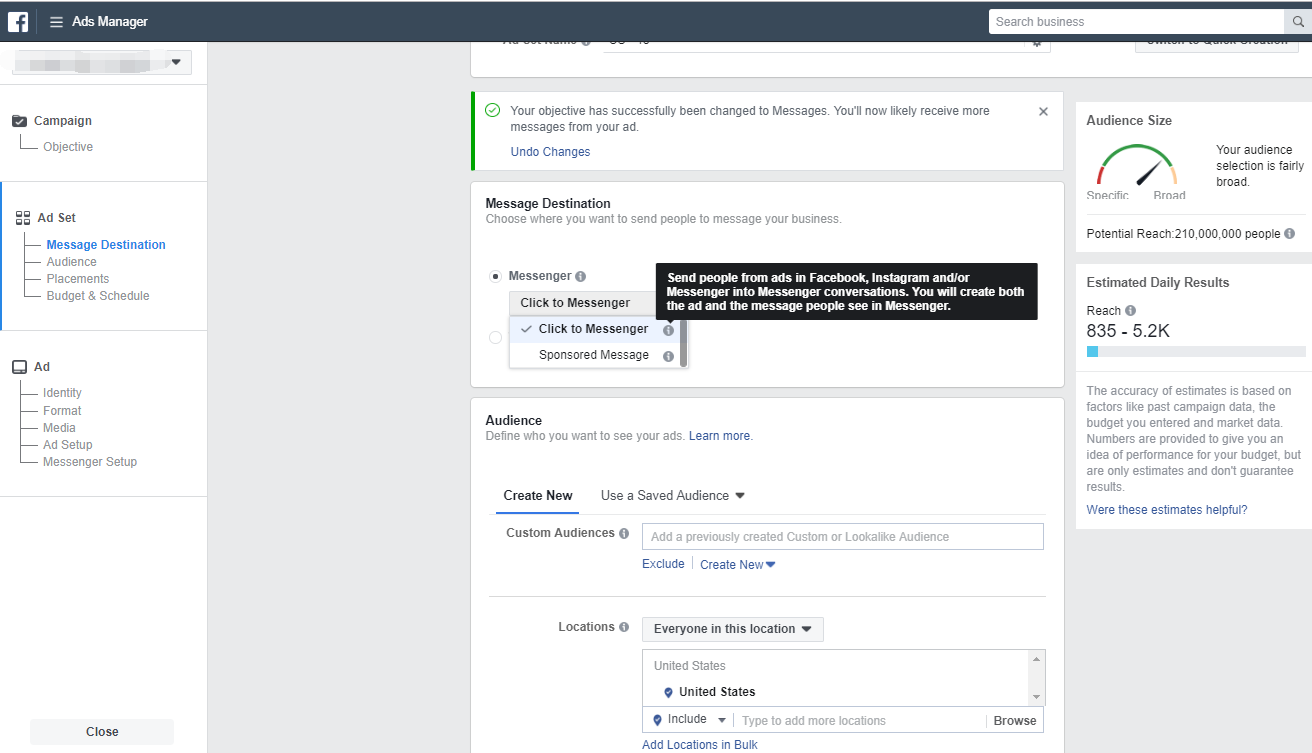This screenshot has width=1312, height=753.
Task: Click inside the Search business field
Action: [1136, 22]
